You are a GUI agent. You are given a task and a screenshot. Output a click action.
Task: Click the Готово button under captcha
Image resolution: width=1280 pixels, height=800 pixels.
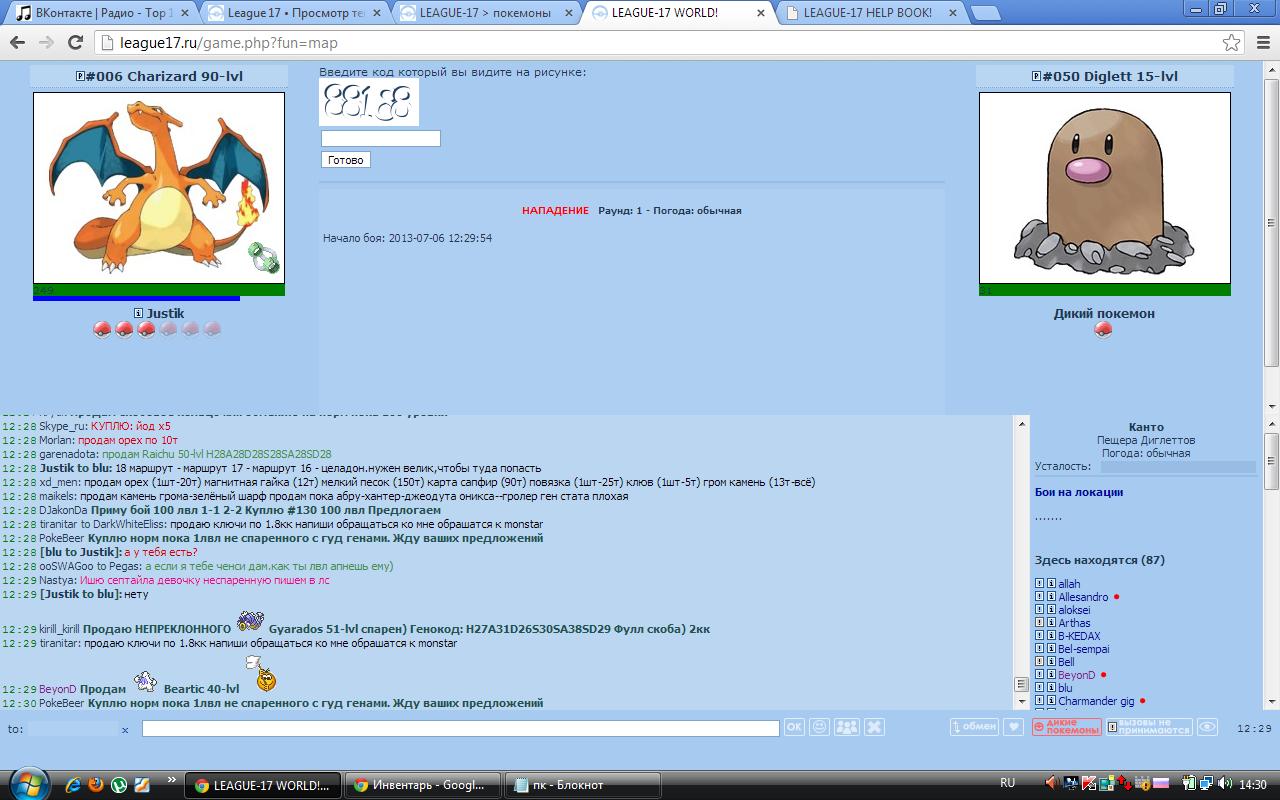(346, 160)
